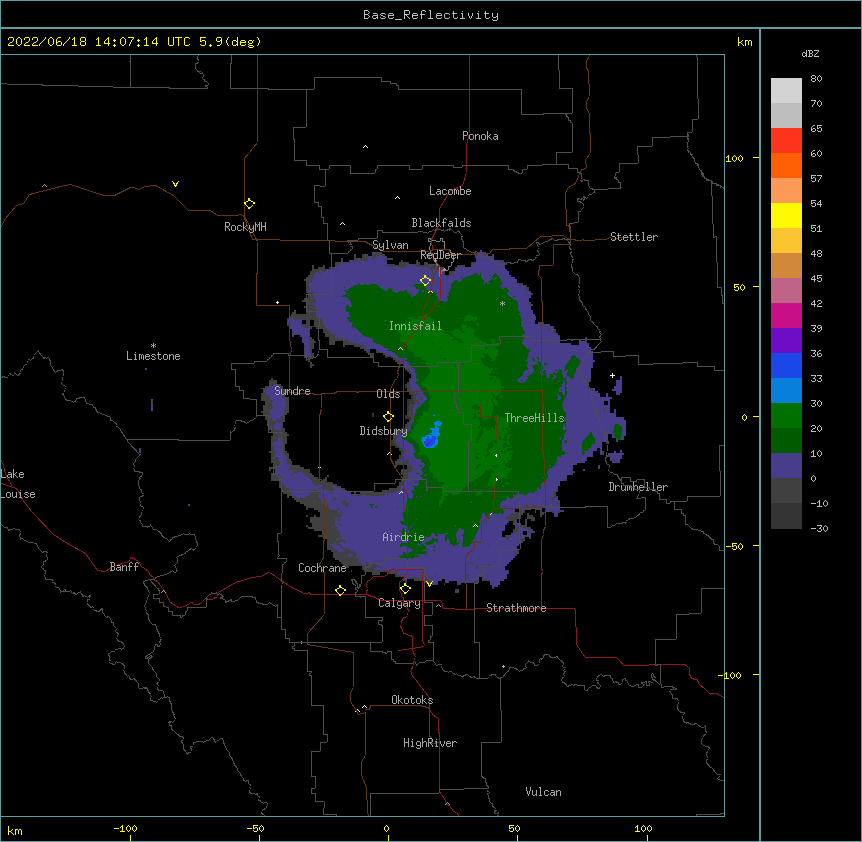This screenshot has width=862, height=842.
Task: Click the yellow diamond marker above Didsbury
Action: coord(388,416)
